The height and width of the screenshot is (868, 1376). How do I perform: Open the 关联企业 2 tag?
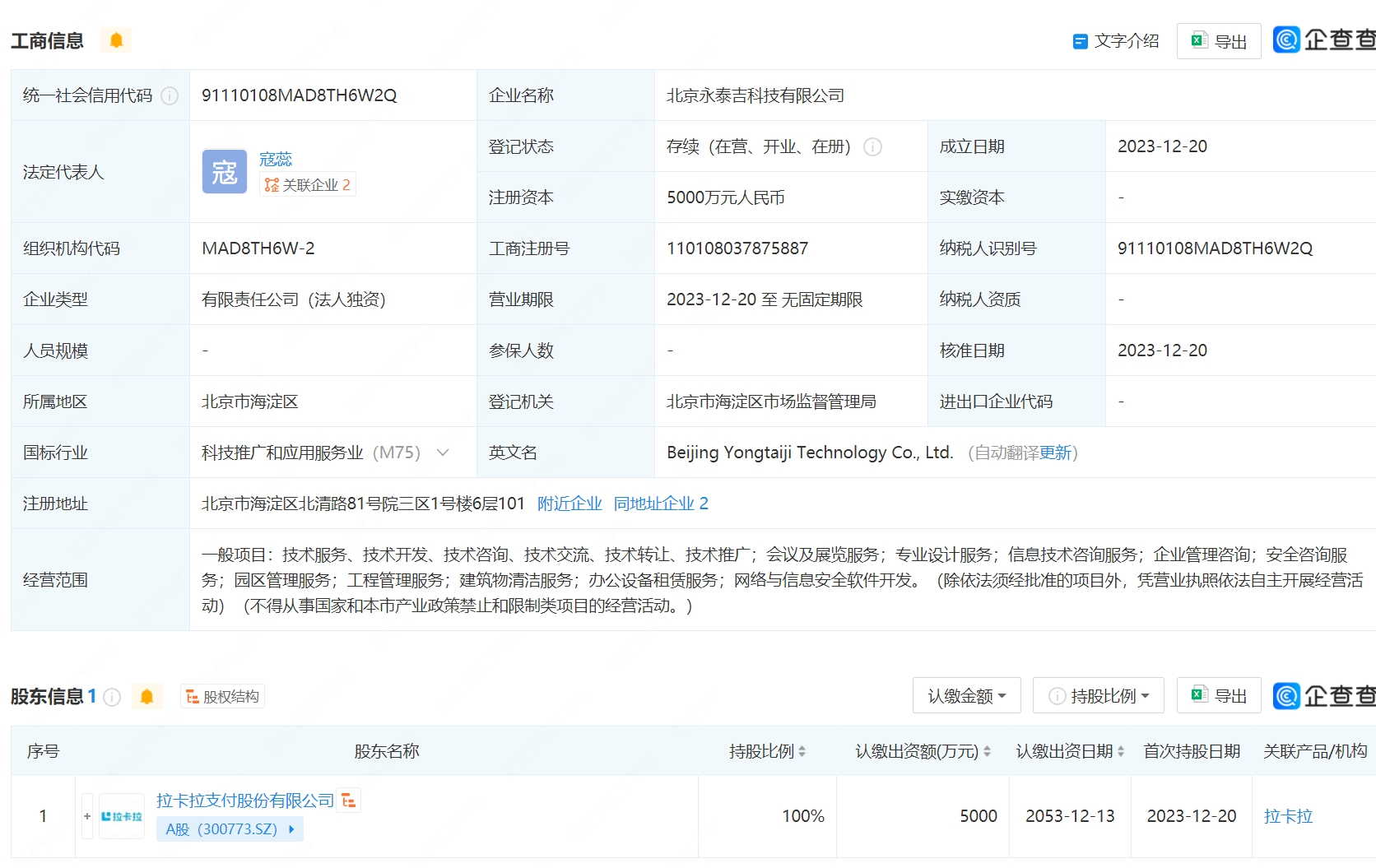click(308, 185)
